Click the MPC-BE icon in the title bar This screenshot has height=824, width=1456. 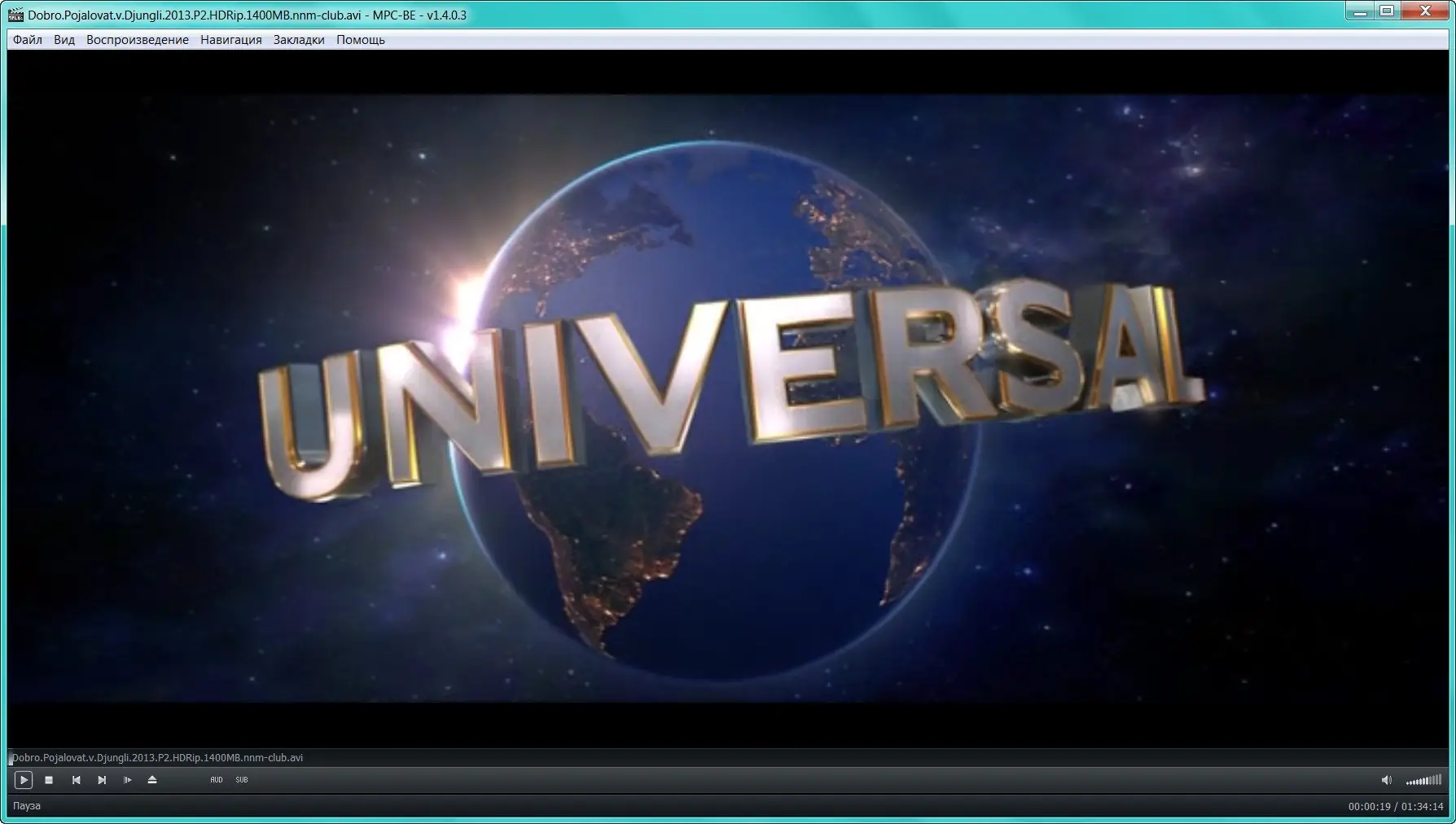point(15,15)
